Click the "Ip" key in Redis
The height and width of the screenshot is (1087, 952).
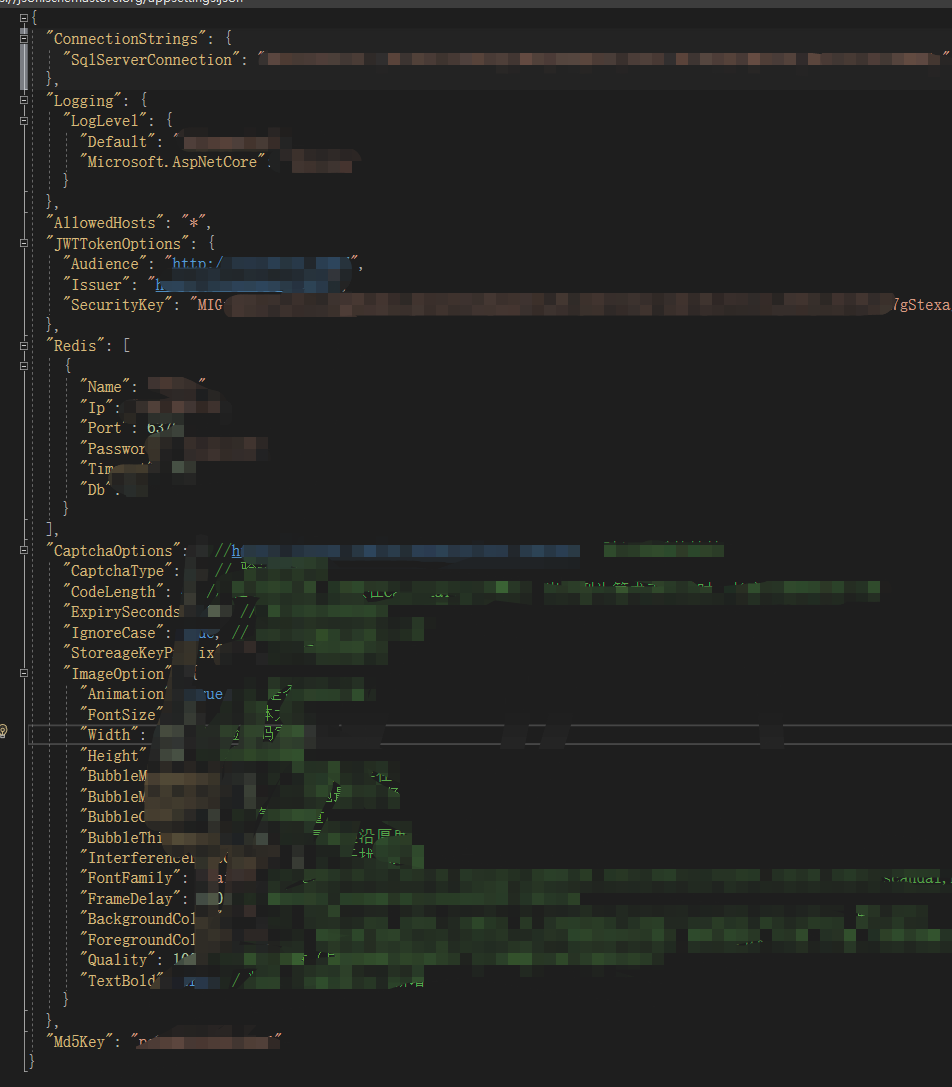coord(96,408)
